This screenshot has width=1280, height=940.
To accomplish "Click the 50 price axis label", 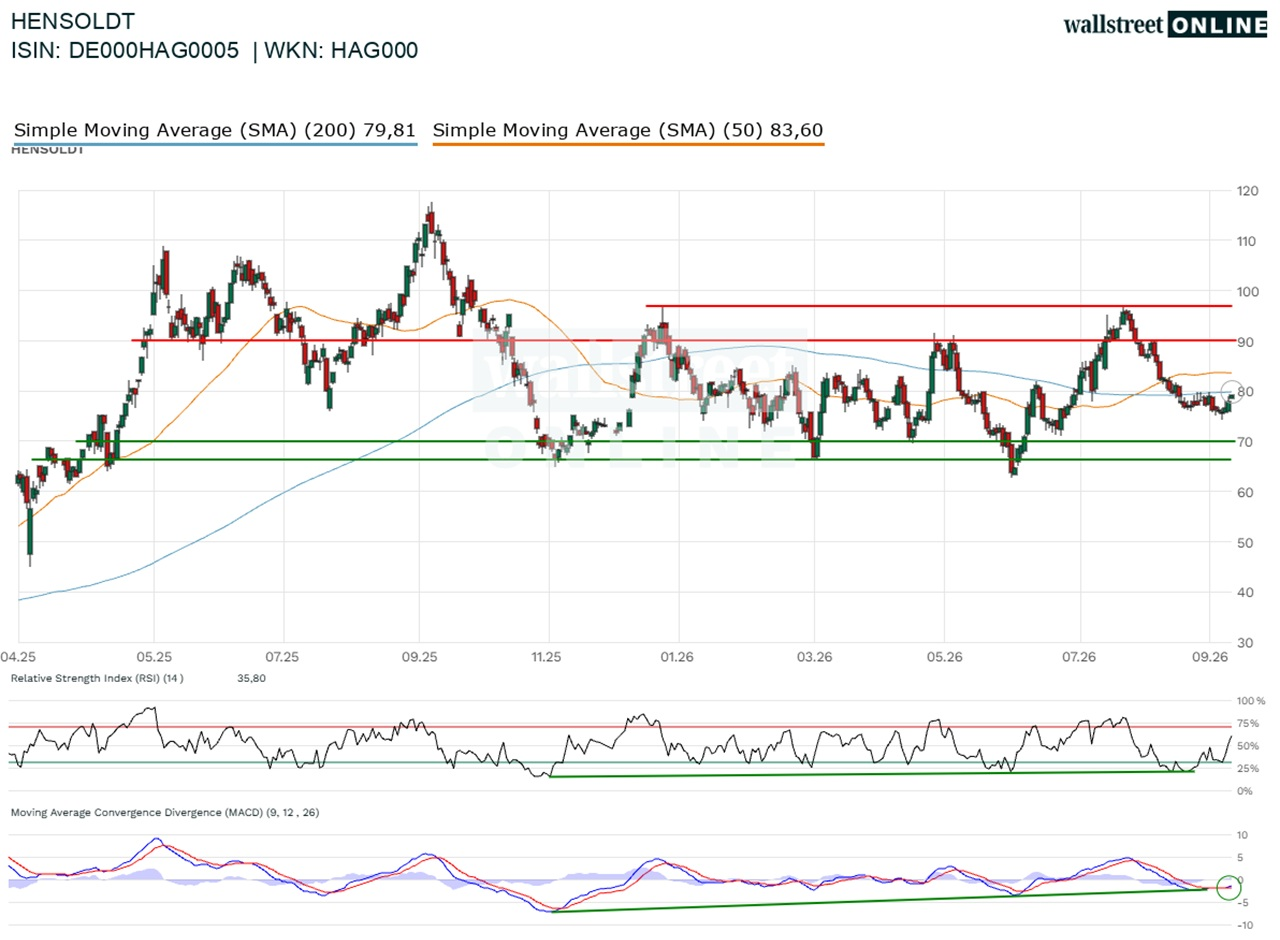I will pyautogui.click(x=1244, y=543).
